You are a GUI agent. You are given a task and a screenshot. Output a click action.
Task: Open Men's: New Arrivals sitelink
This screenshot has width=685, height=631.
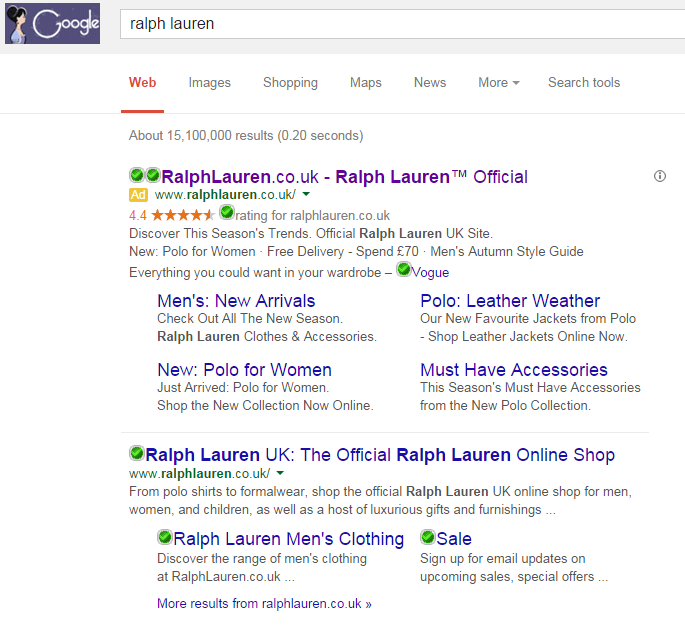coord(236,301)
